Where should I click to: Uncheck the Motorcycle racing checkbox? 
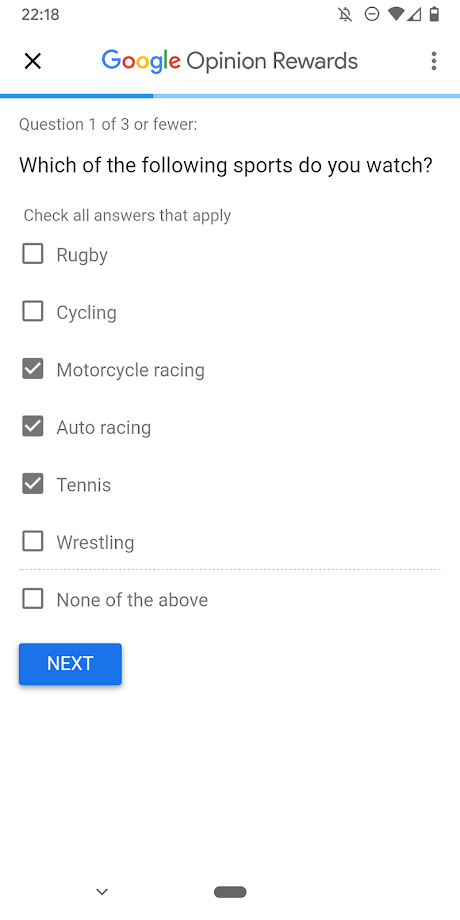pos(33,369)
